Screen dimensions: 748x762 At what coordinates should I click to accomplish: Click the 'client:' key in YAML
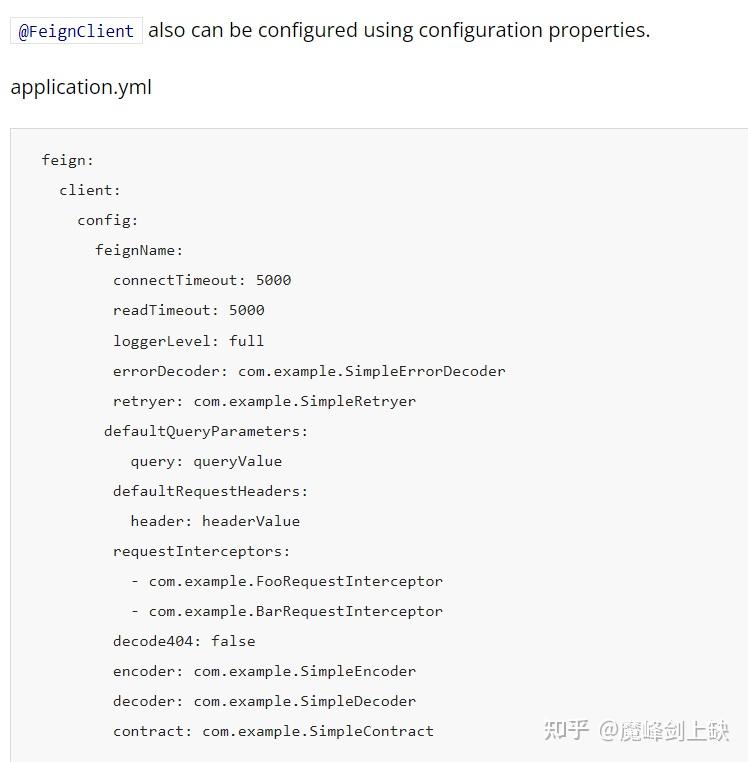click(x=89, y=190)
